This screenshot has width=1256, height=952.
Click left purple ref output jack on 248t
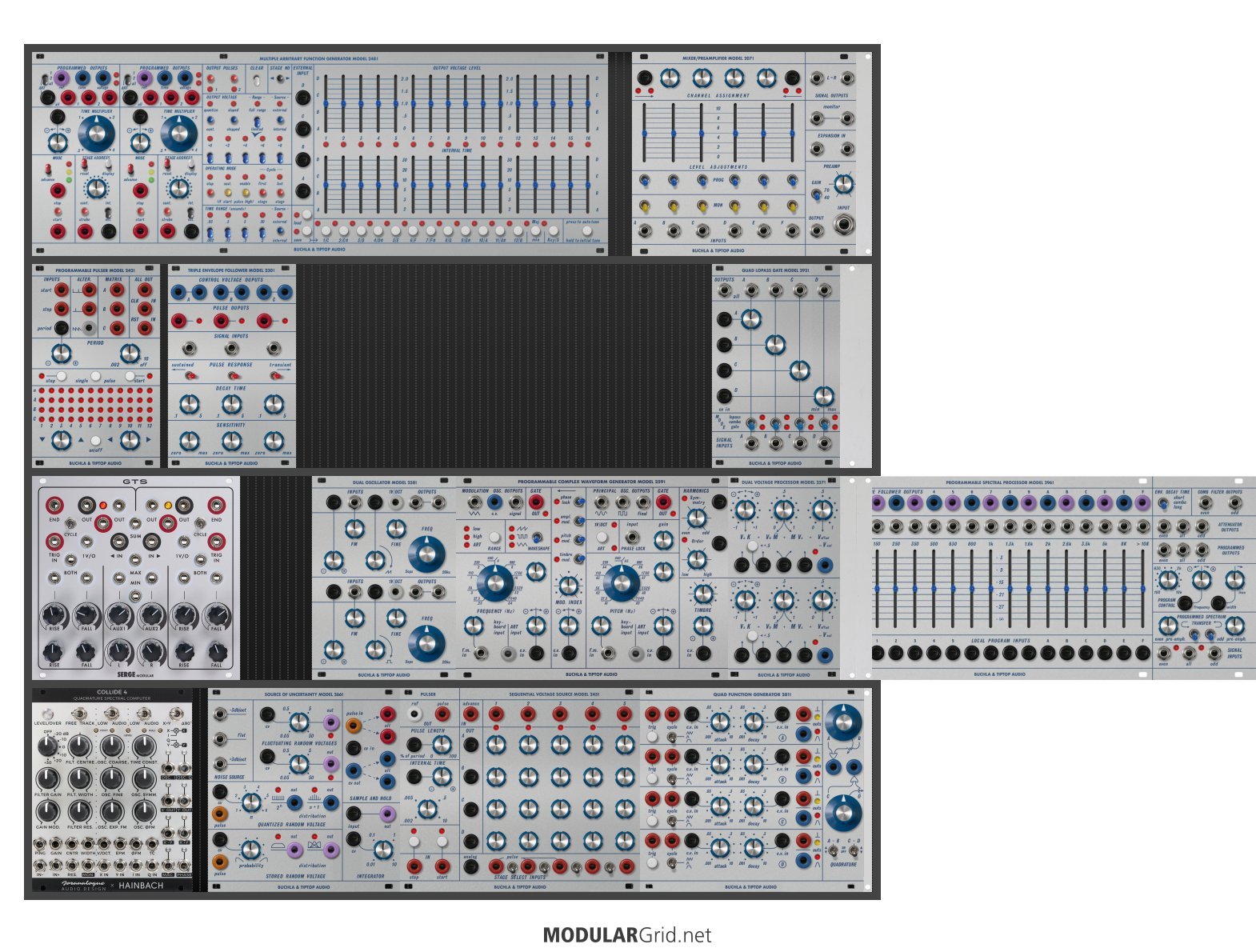click(62, 78)
